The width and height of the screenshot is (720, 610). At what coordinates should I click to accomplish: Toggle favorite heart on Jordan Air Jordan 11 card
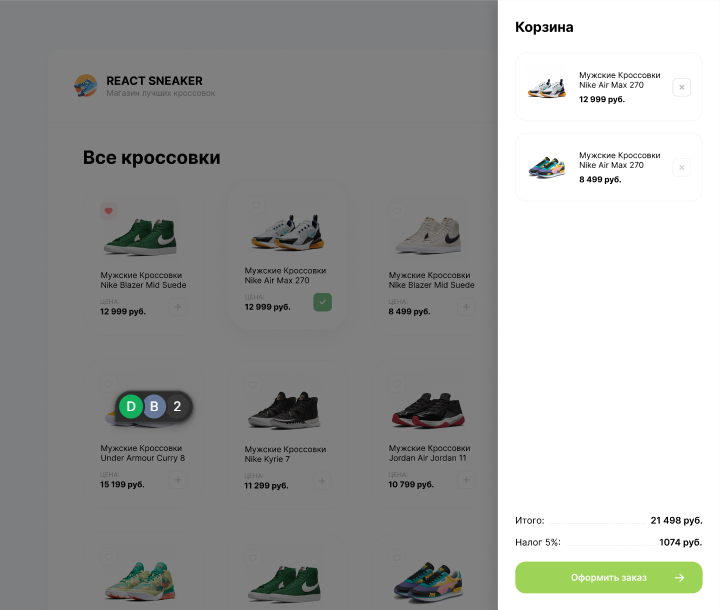(397, 384)
